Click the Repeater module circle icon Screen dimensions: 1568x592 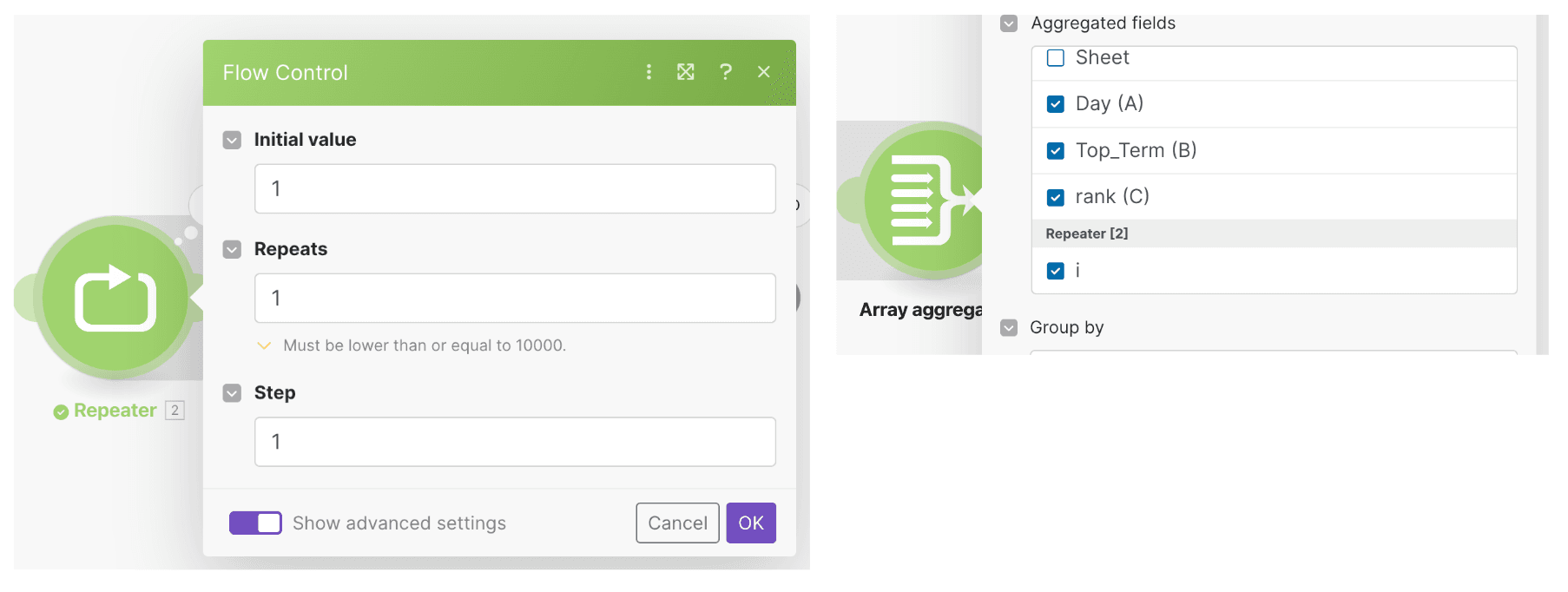click(115, 298)
